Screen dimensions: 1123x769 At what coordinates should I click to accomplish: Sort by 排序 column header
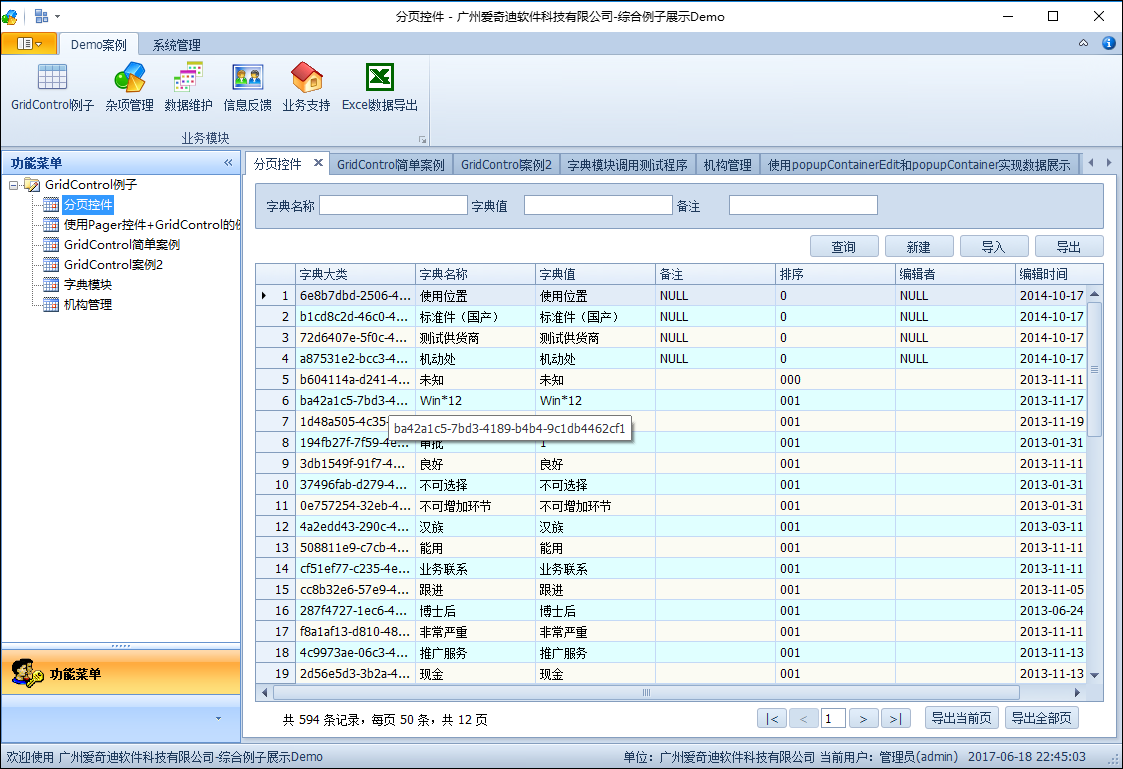836,274
